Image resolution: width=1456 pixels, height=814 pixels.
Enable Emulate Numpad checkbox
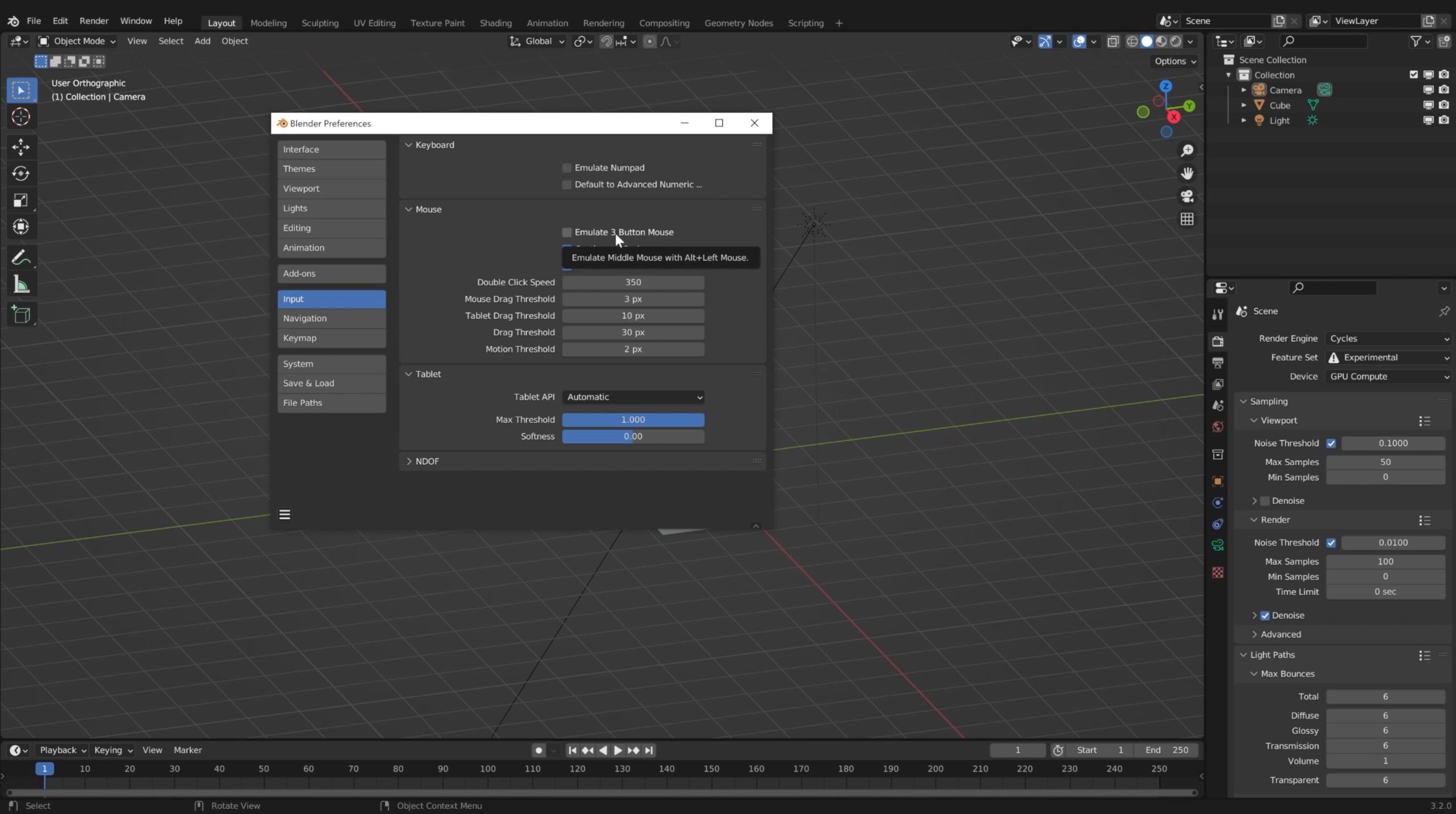coord(566,168)
